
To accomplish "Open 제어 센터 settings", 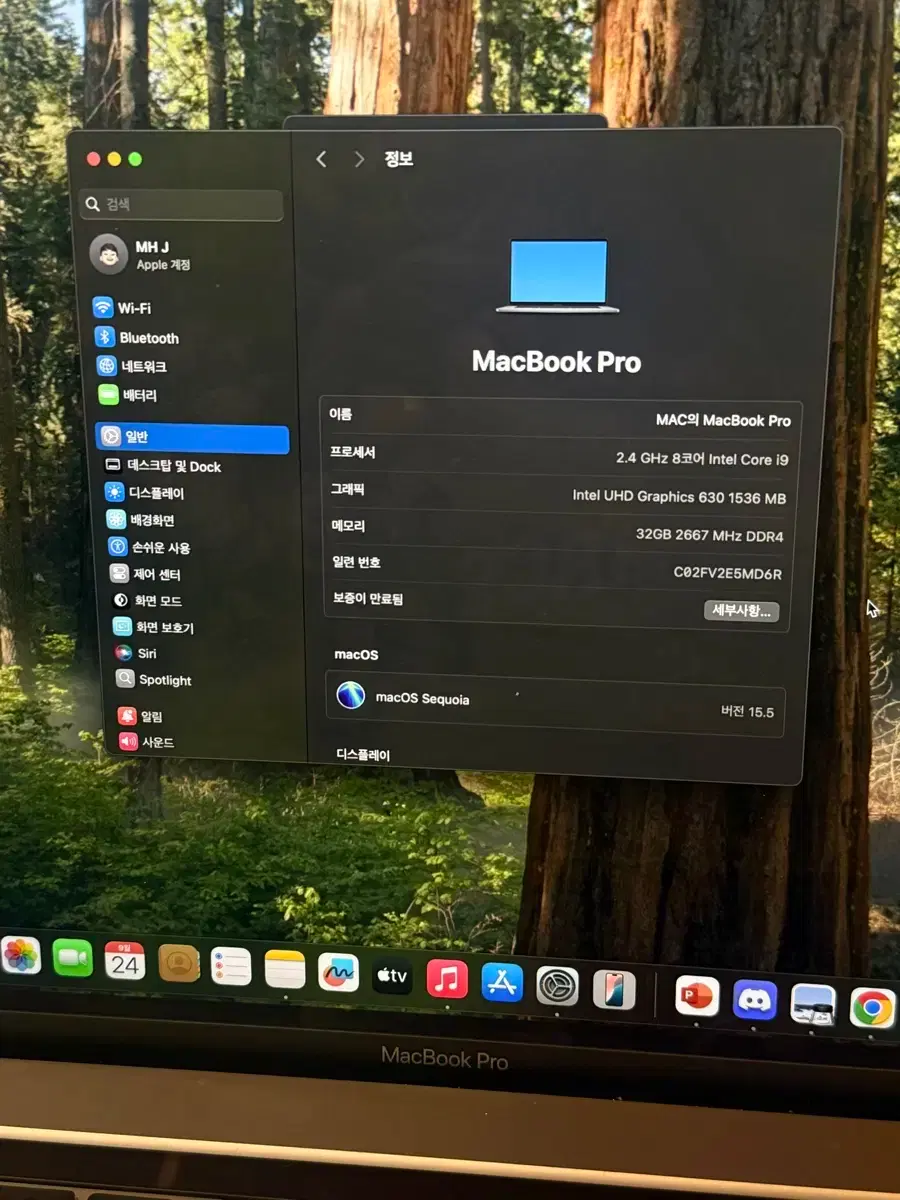I will [x=146, y=574].
